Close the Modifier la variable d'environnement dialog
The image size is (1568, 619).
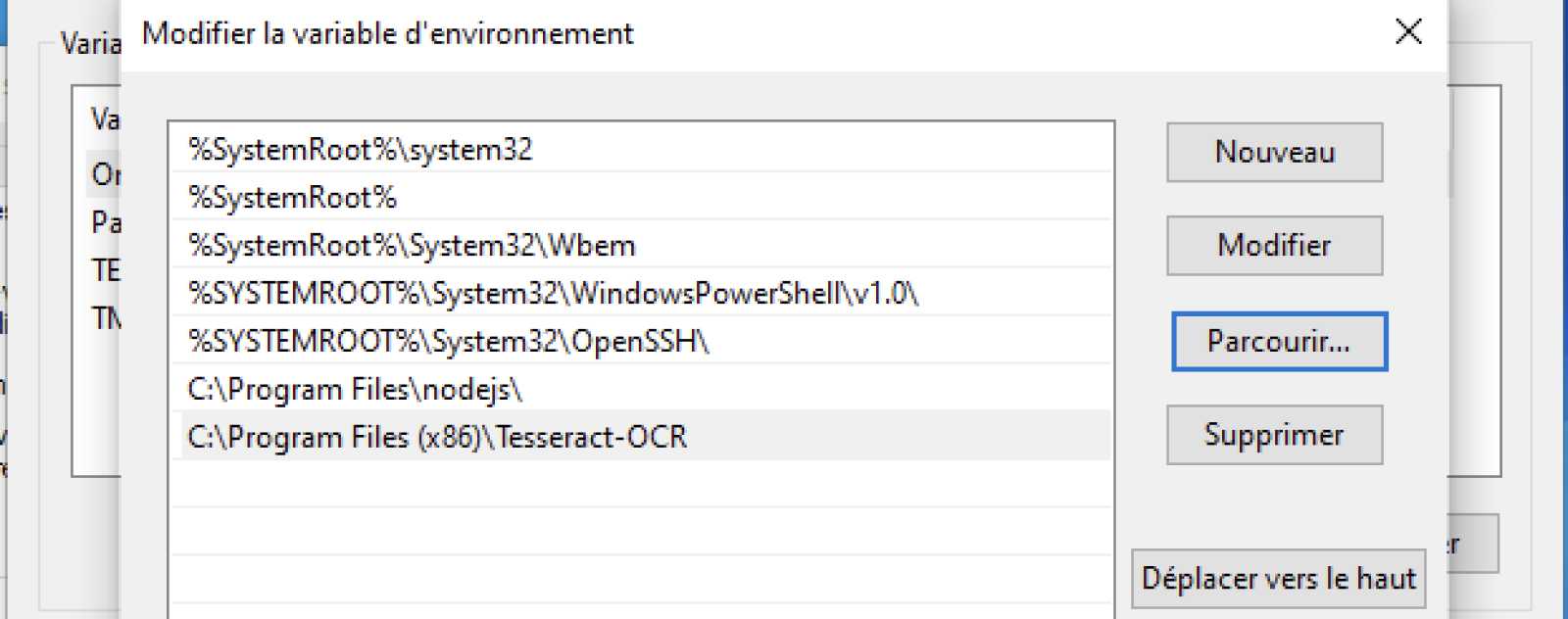pos(1408,31)
